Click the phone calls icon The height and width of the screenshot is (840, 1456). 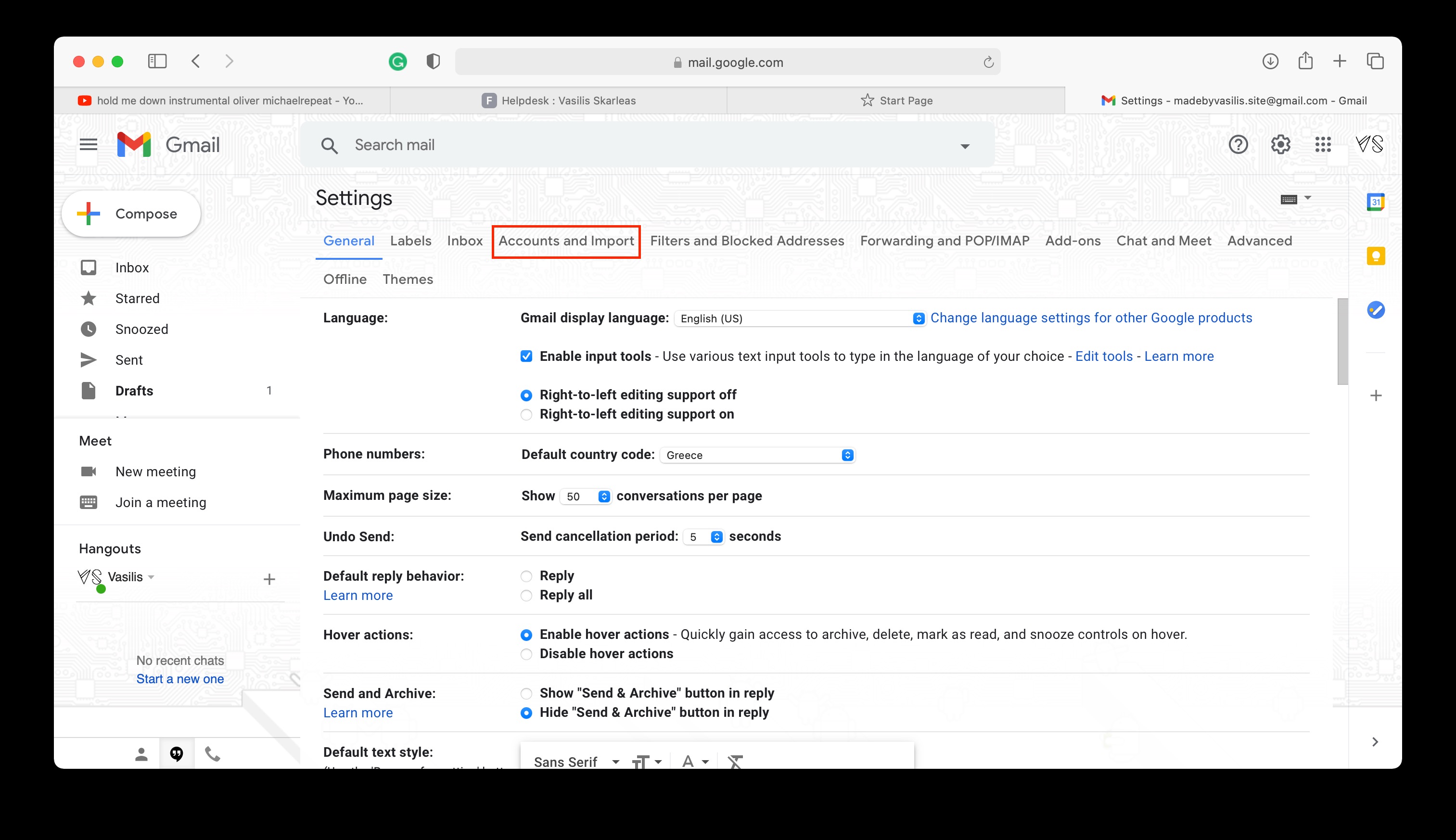212,754
